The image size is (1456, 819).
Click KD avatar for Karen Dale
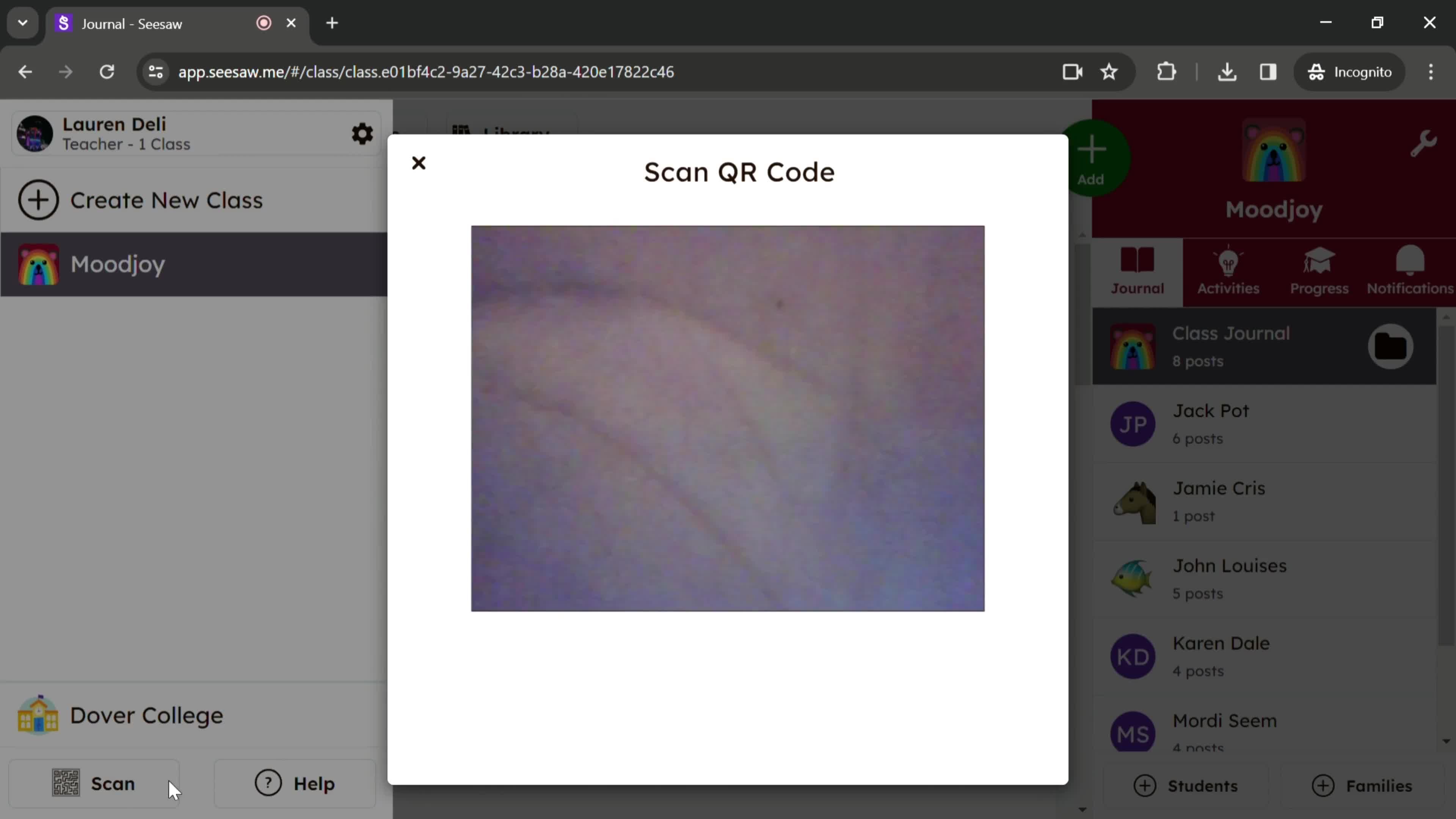tap(1133, 656)
